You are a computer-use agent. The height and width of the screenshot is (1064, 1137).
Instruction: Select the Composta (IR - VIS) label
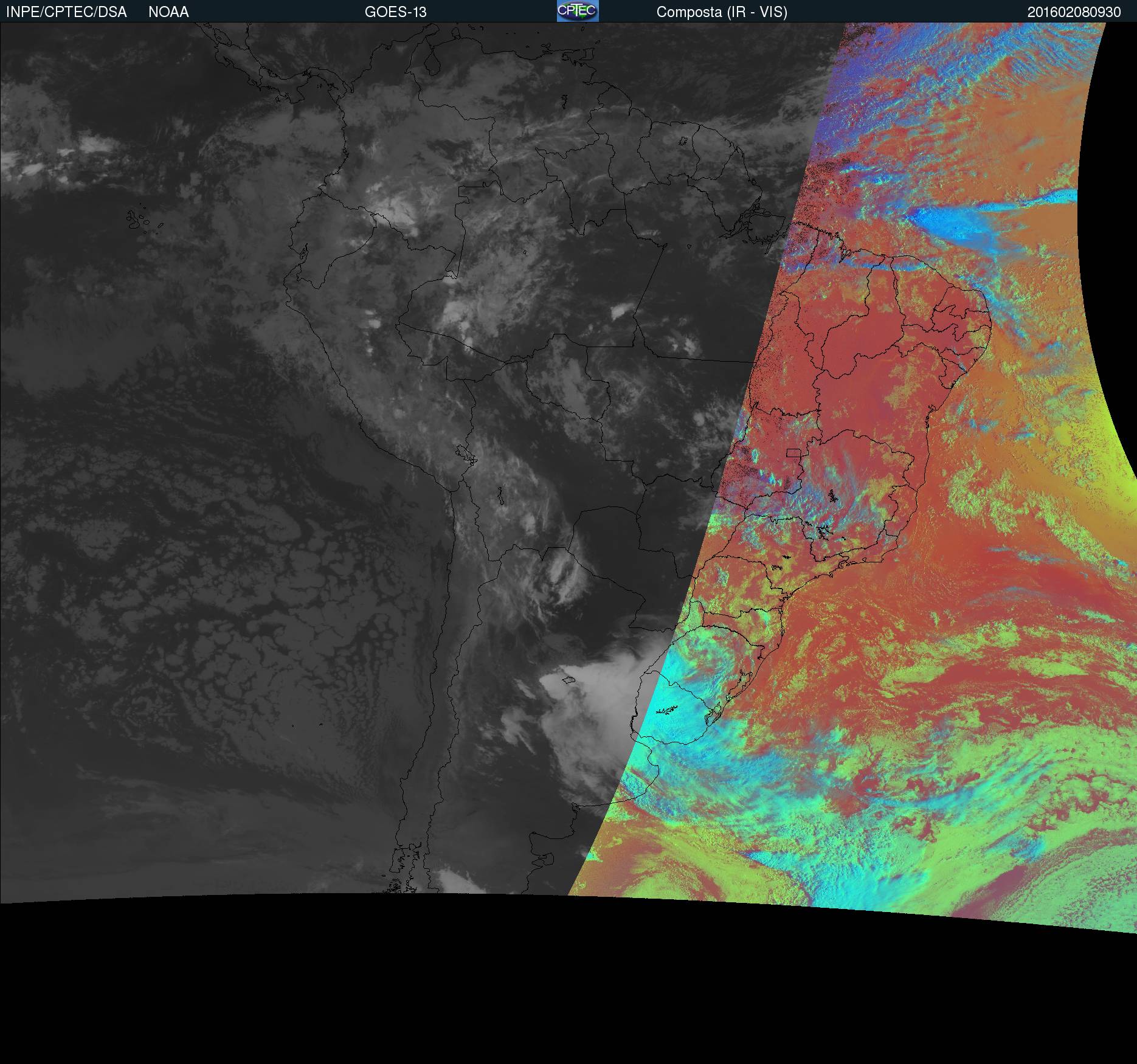[722, 12]
